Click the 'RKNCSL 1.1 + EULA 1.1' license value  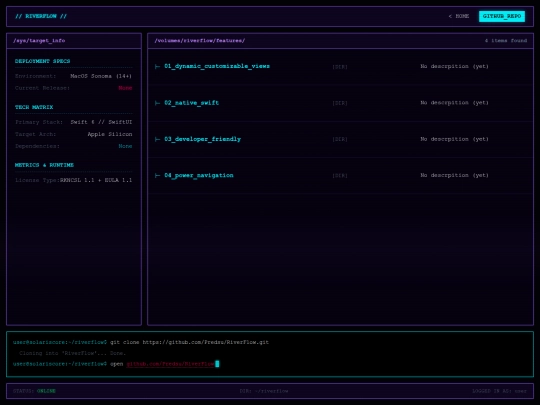[x=96, y=180]
